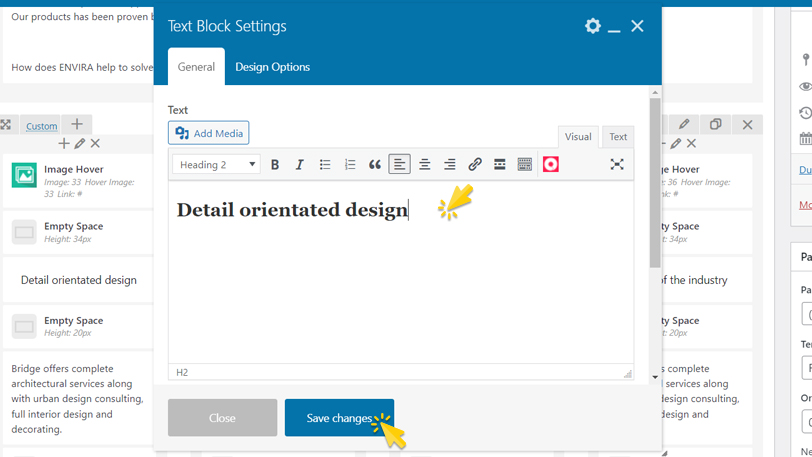Viewport: 812px width, 457px height.
Task: Center align the text
Action: coord(425,165)
